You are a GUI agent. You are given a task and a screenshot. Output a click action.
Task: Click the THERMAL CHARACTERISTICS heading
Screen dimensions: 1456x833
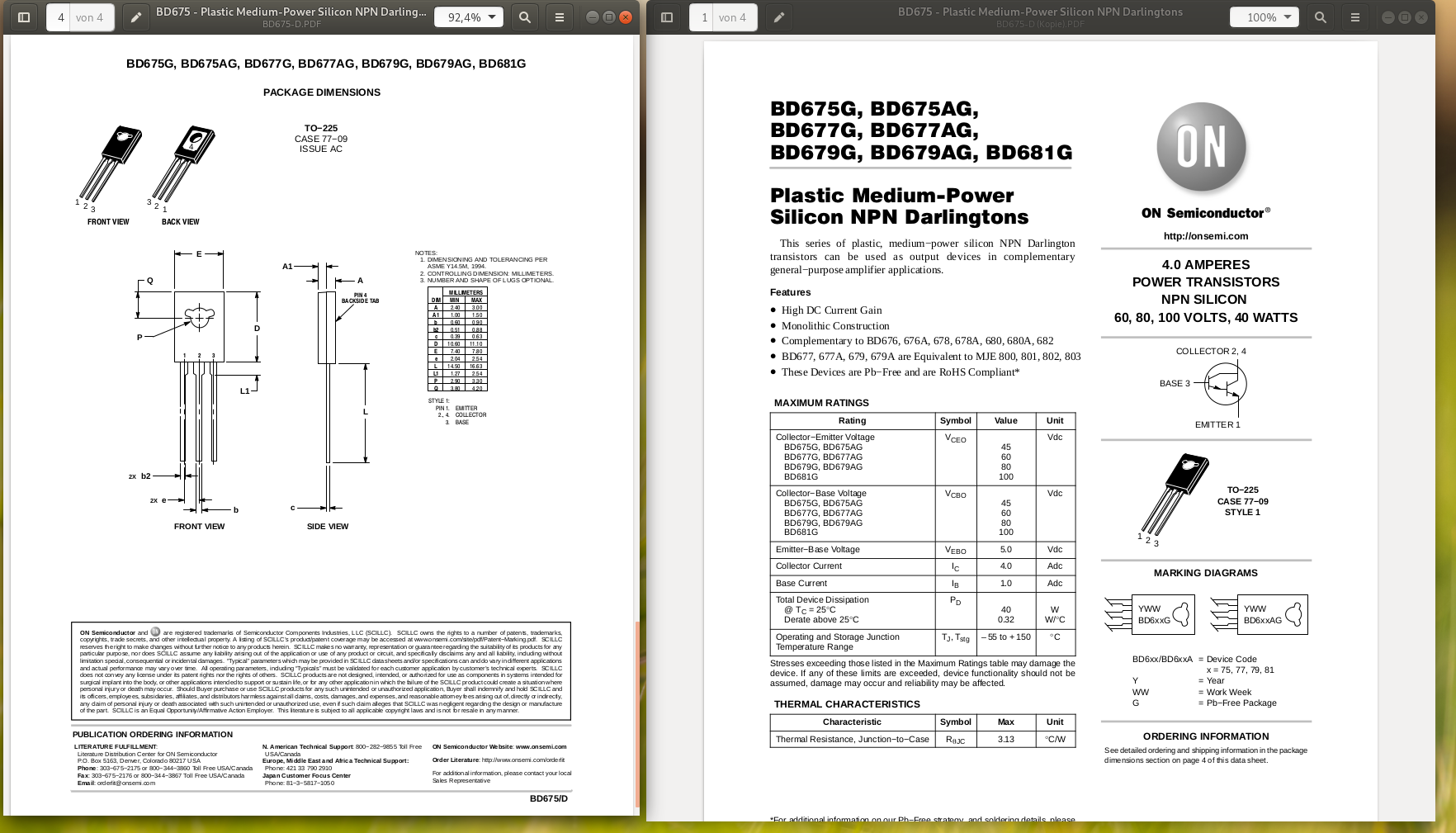[x=847, y=704]
